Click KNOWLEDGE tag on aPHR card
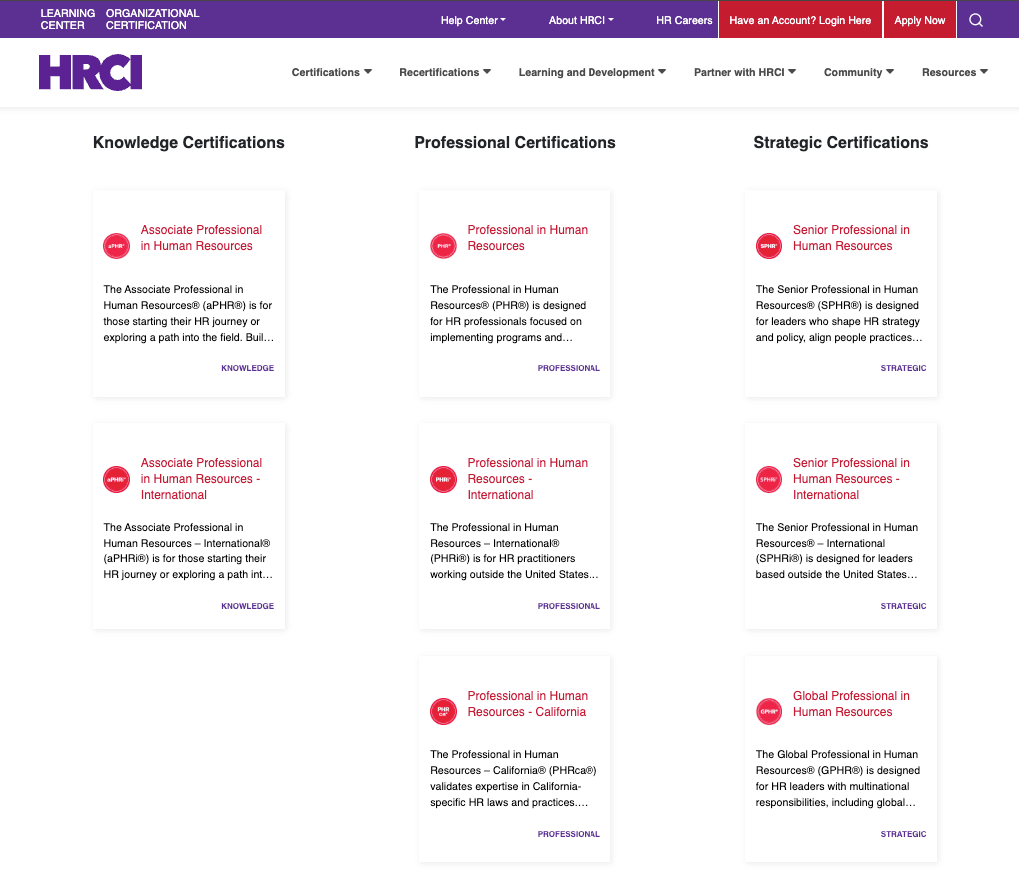Image resolution: width=1019 pixels, height=885 pixels. (x=248, y=368)
